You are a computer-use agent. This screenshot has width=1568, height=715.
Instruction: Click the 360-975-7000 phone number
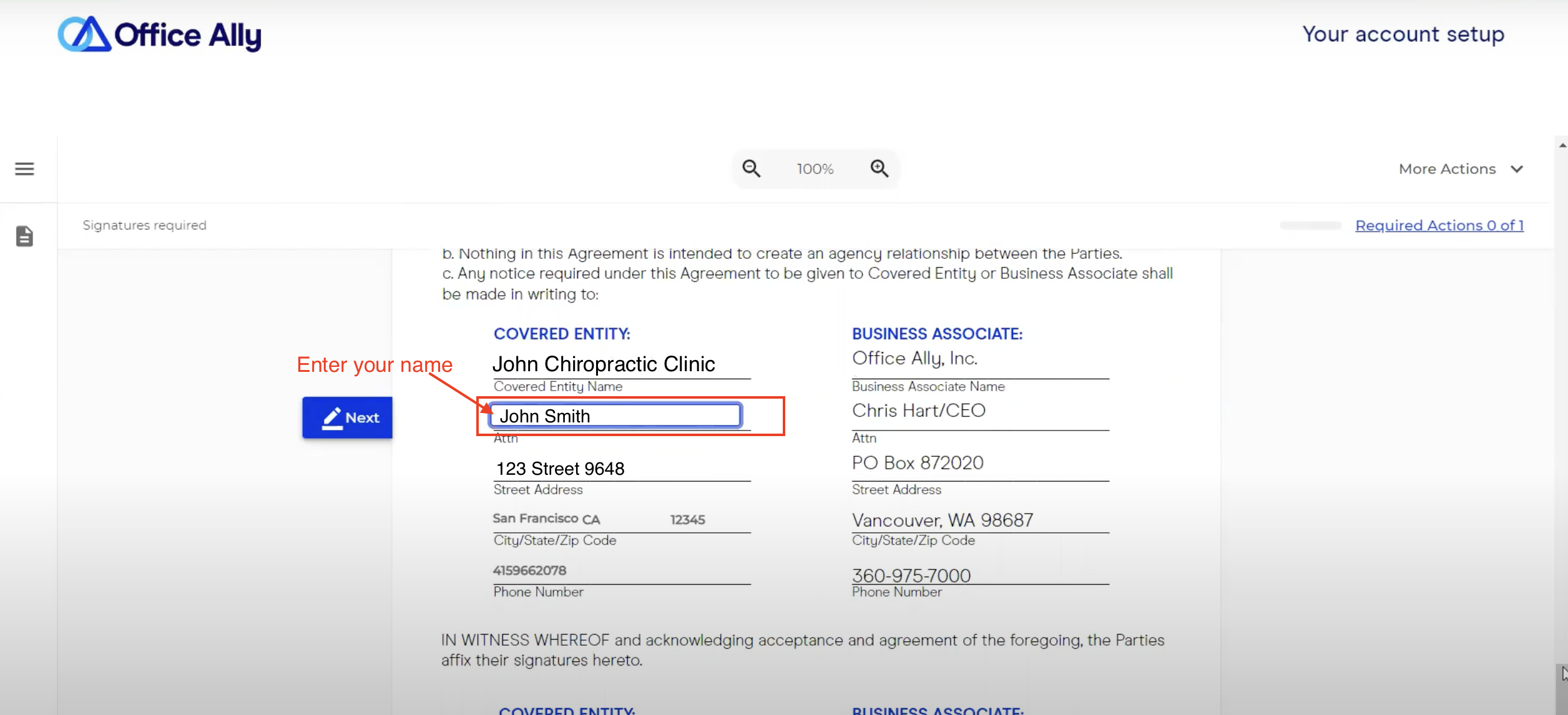click(x=911, y=575)
